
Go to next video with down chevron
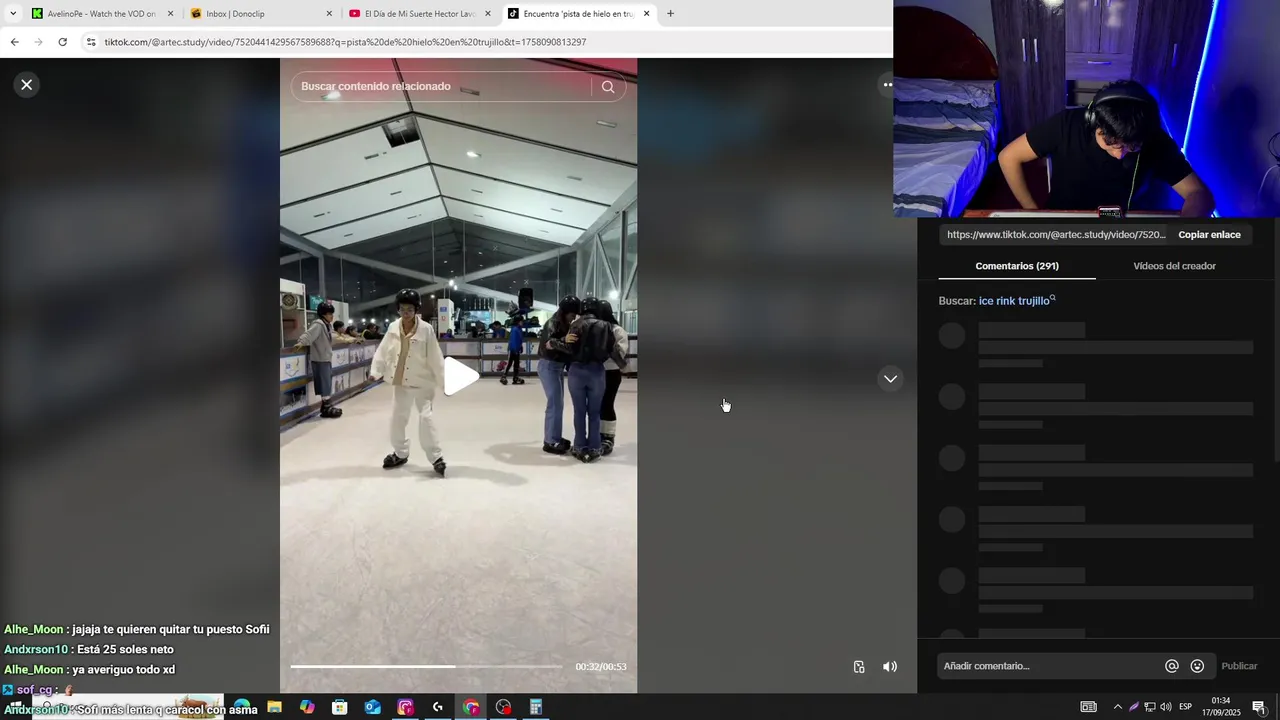click(x=890, y=379)
